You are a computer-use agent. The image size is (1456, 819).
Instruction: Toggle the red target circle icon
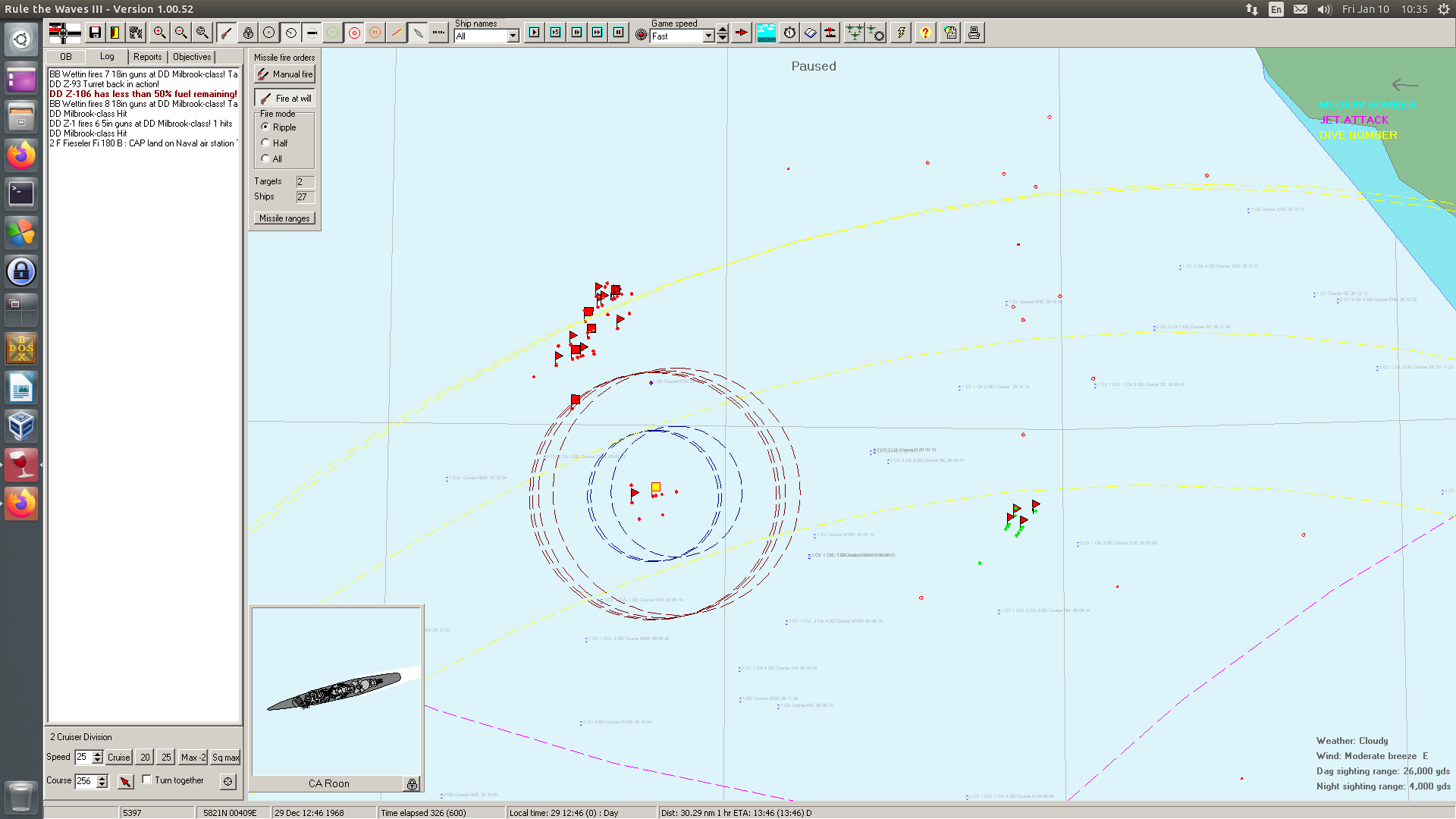[x=354, y=33]
